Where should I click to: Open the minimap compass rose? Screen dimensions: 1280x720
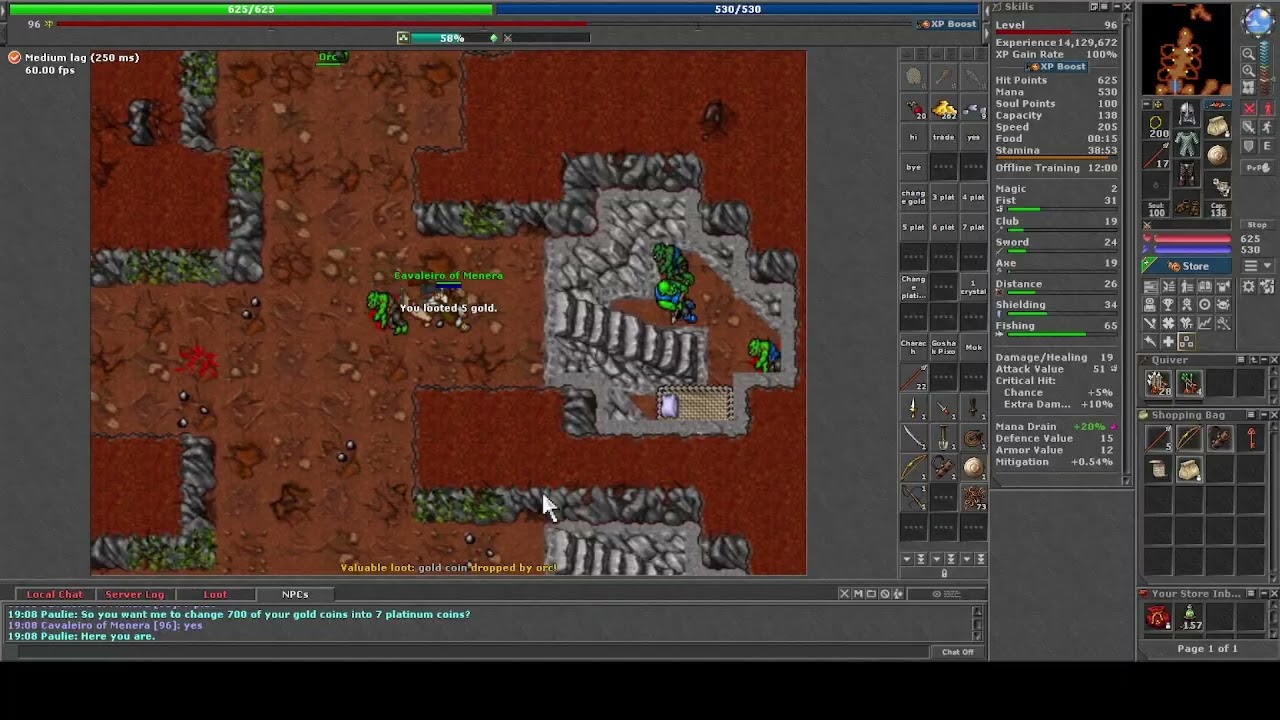coord(1259,20)
